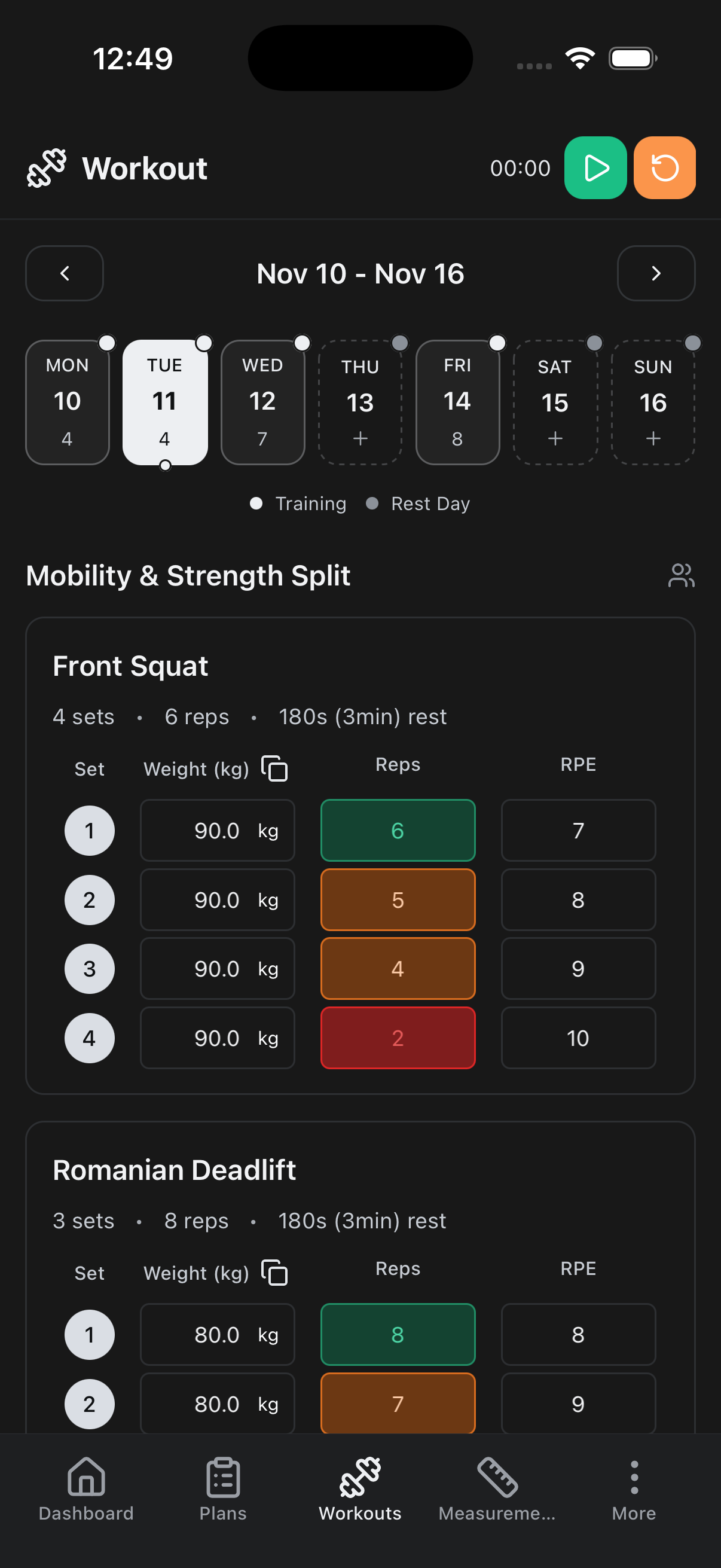Open the Dashboard tab
Screen dimensions: 721x1568
point(85,1488)
